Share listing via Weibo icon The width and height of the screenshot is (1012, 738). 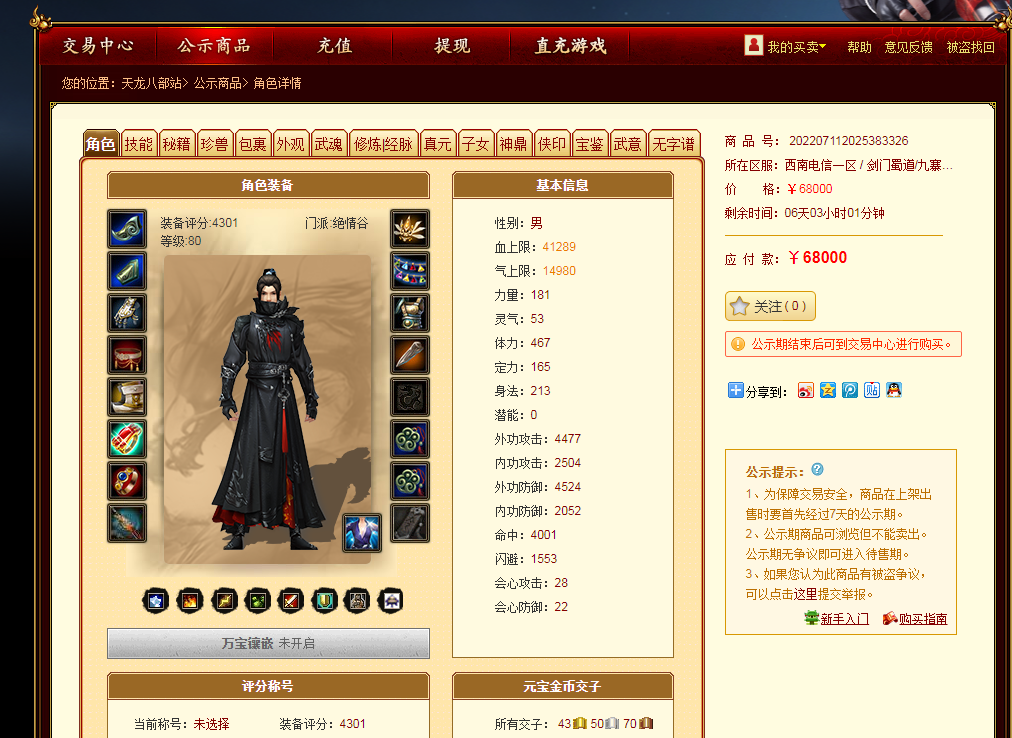point(805,390)
